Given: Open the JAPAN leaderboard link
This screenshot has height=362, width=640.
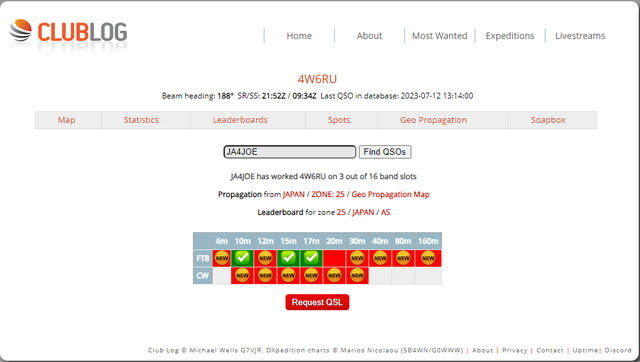Looking at the screenshot, I should pyautogui.click(x=363, y=212).
